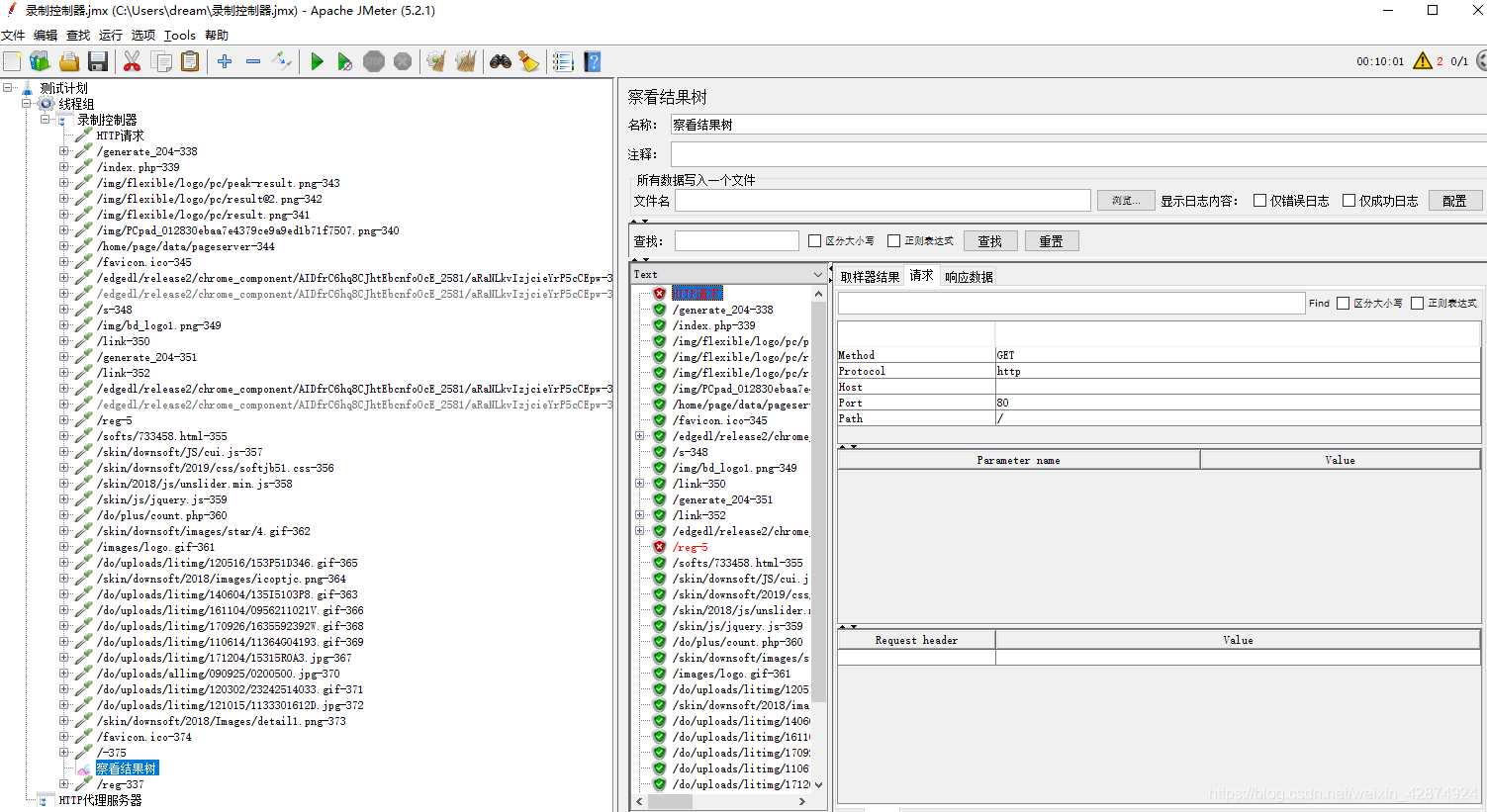Open the Text renderer dropdown
Image resolution: width=1487 pixels, height=812 pixels.
(x=728, y=274)
